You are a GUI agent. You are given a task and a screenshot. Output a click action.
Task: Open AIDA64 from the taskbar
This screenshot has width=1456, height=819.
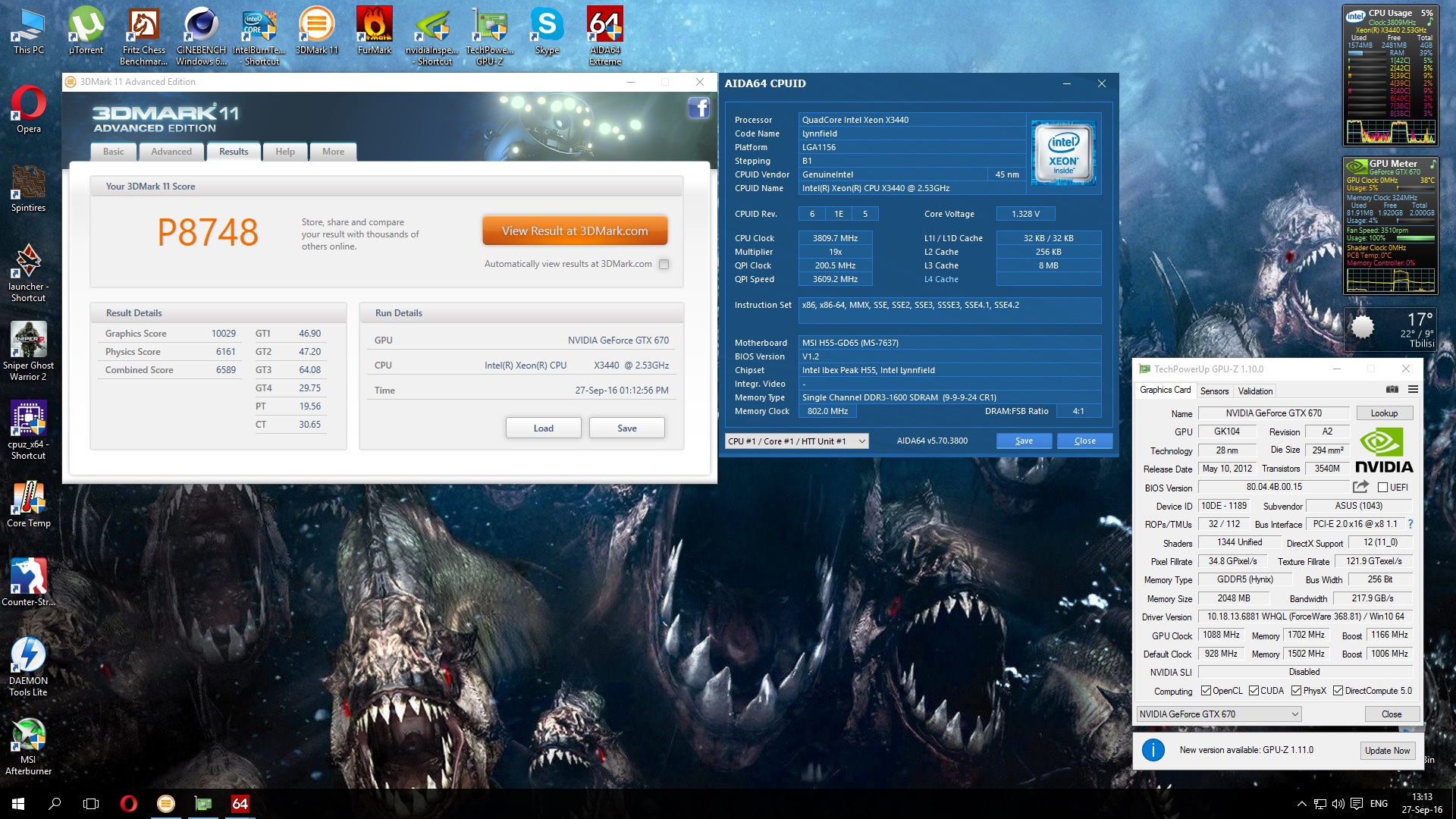click(240, 803)
